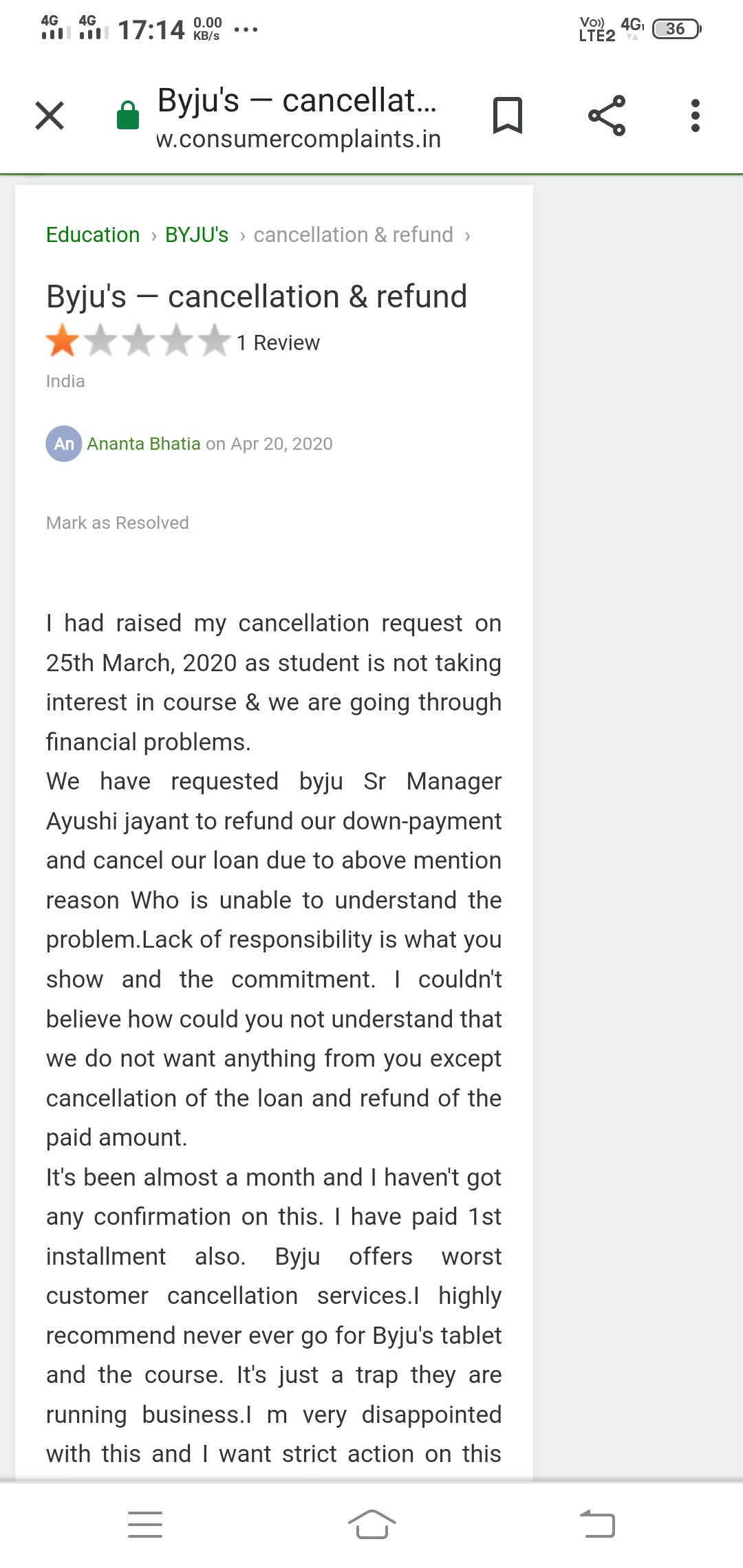Viewport: 743px width, 1568px height.
Task: Open the Education breadcrumb link
Action: pos(93,235)
